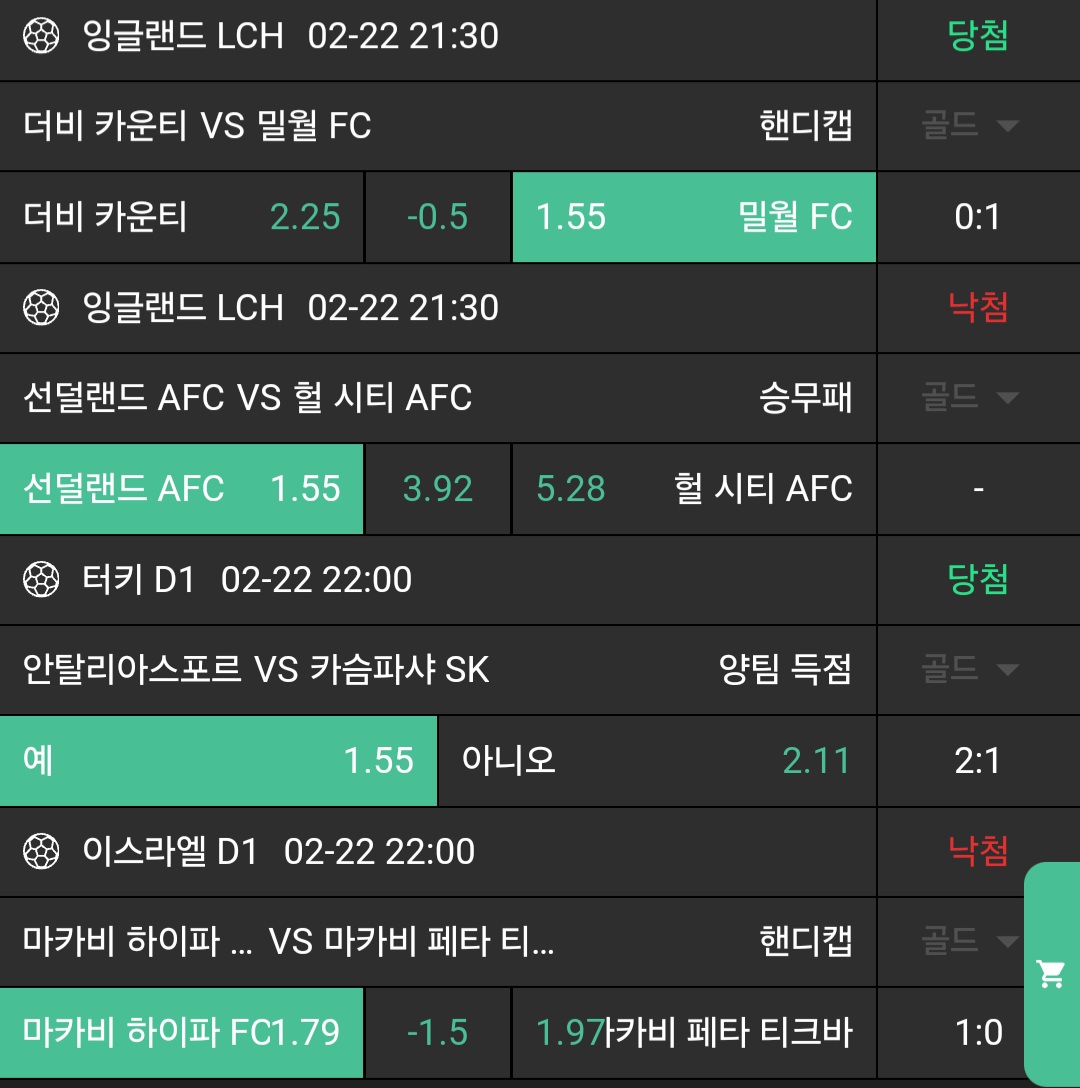Pick the draw odds 3.92
This screenshot has width=1080, height=1088.
click(438, 489)
